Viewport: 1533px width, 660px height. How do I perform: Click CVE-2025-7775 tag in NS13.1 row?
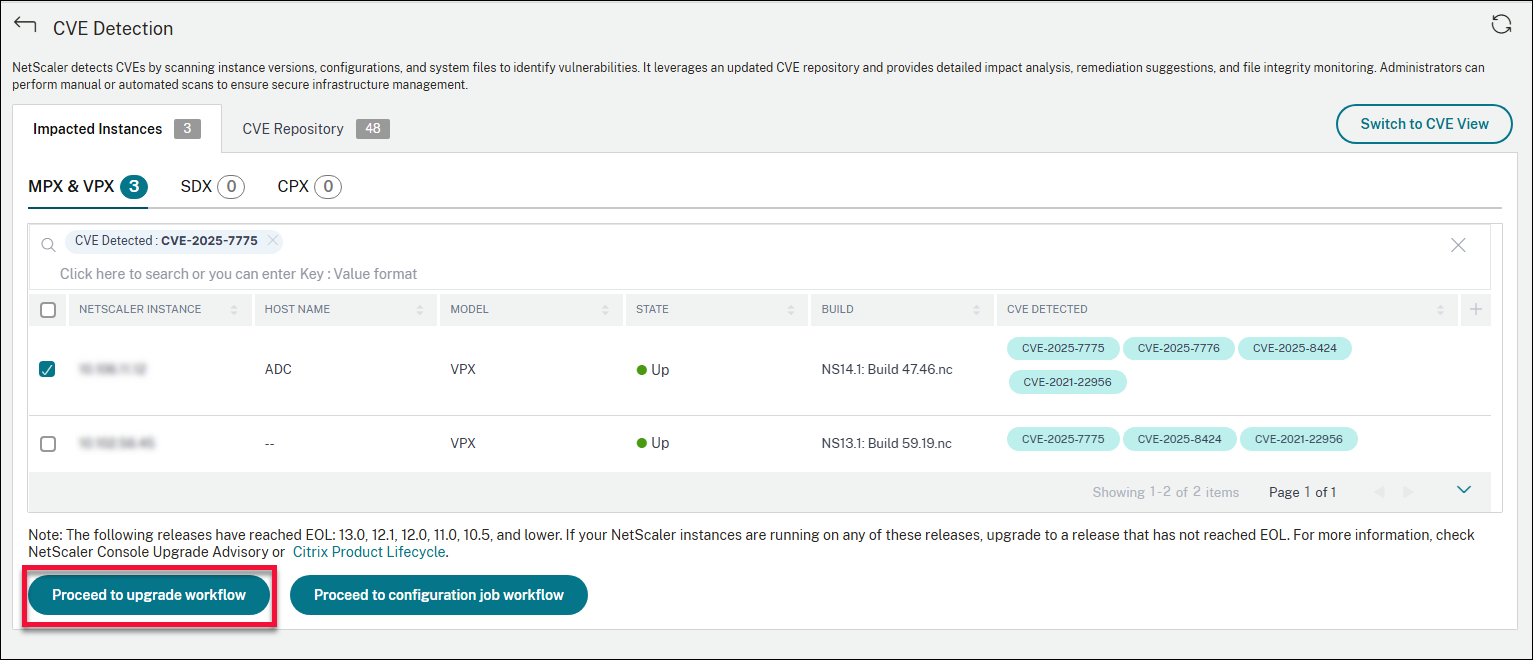click(1063, 439)
